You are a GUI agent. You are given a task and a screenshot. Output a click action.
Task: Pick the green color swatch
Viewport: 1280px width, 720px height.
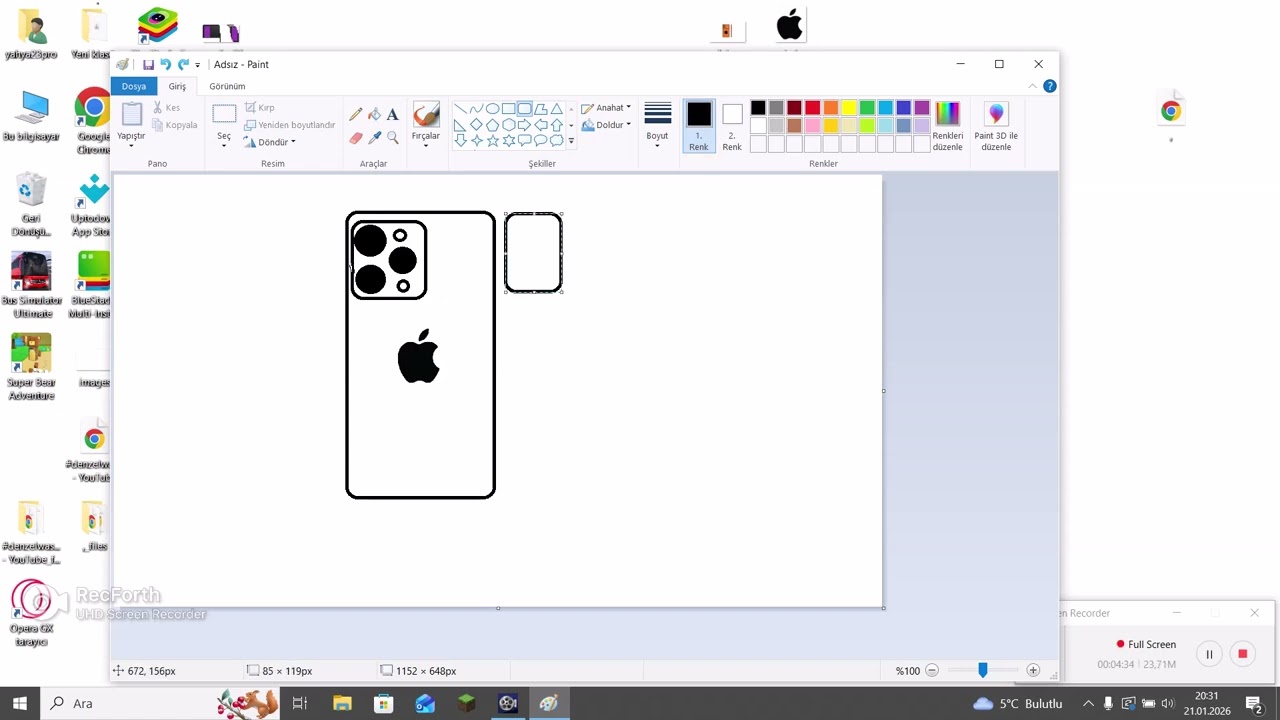point(867,108)
